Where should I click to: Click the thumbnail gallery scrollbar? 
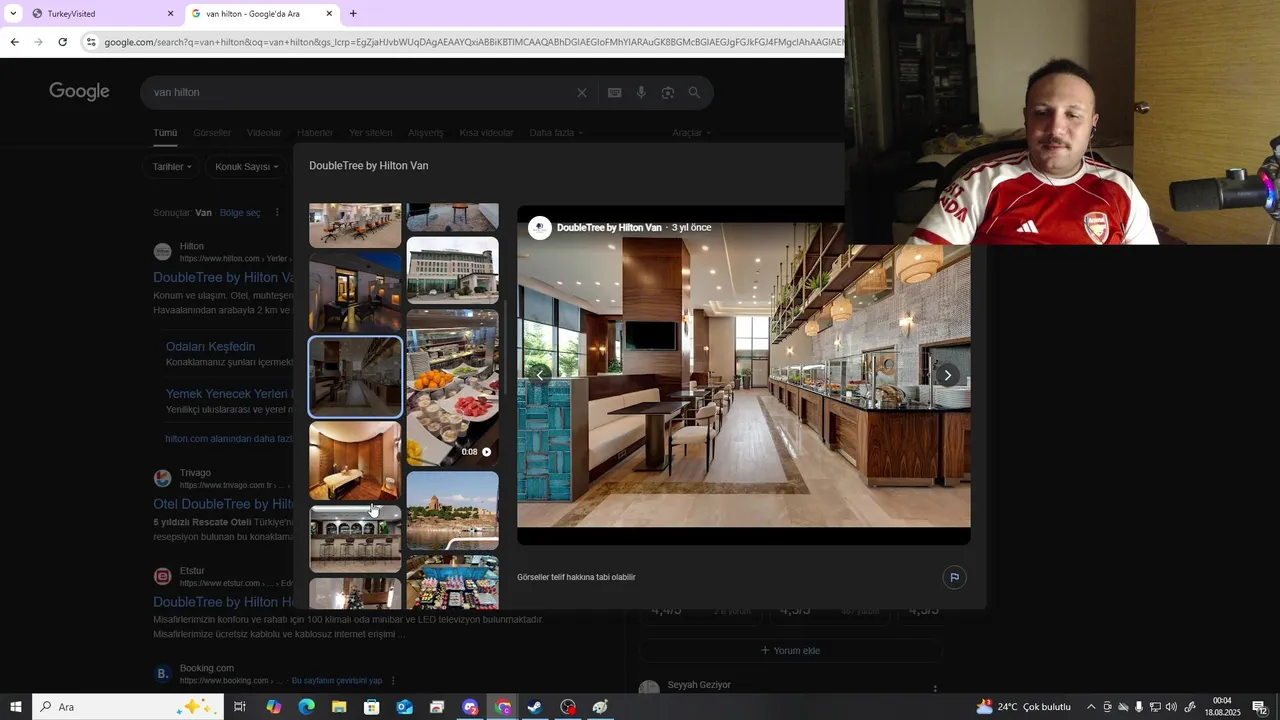tap(505, 348)
